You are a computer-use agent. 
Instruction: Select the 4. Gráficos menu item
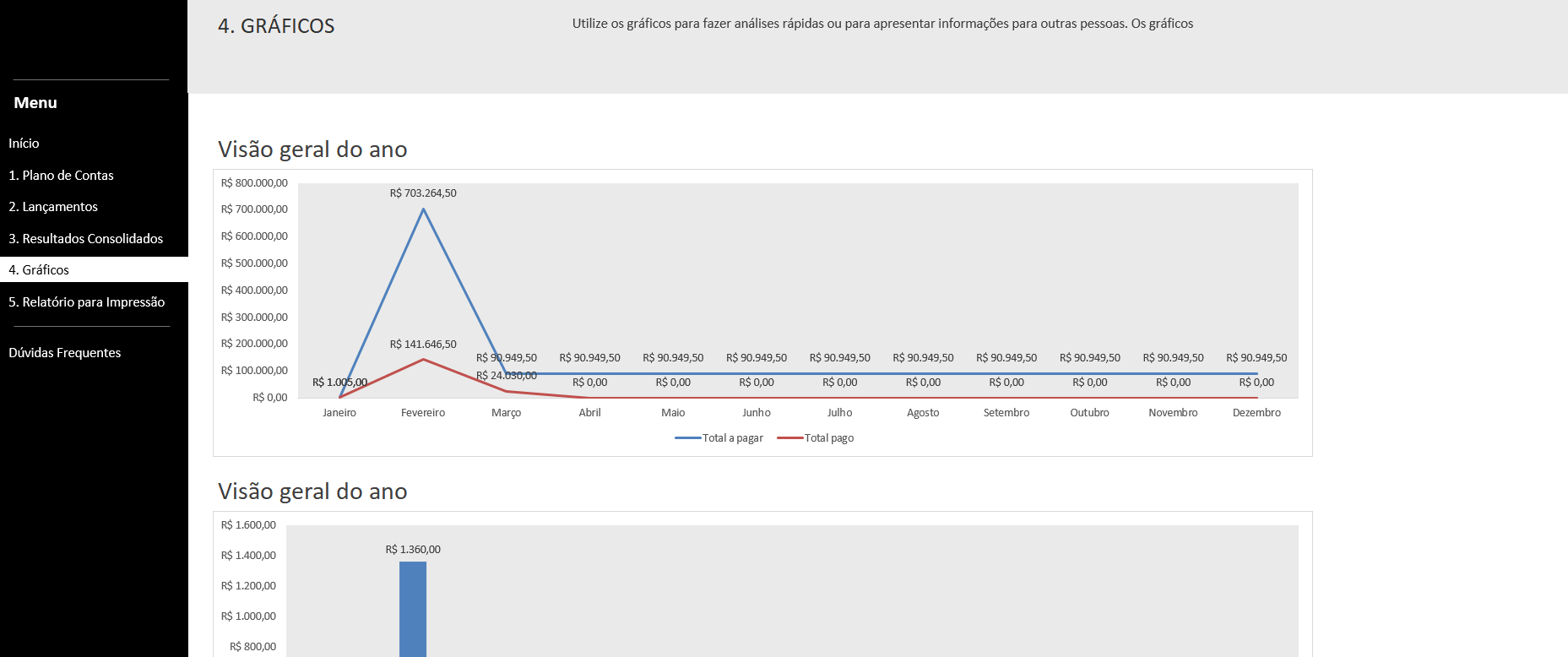tap(39, 270)
